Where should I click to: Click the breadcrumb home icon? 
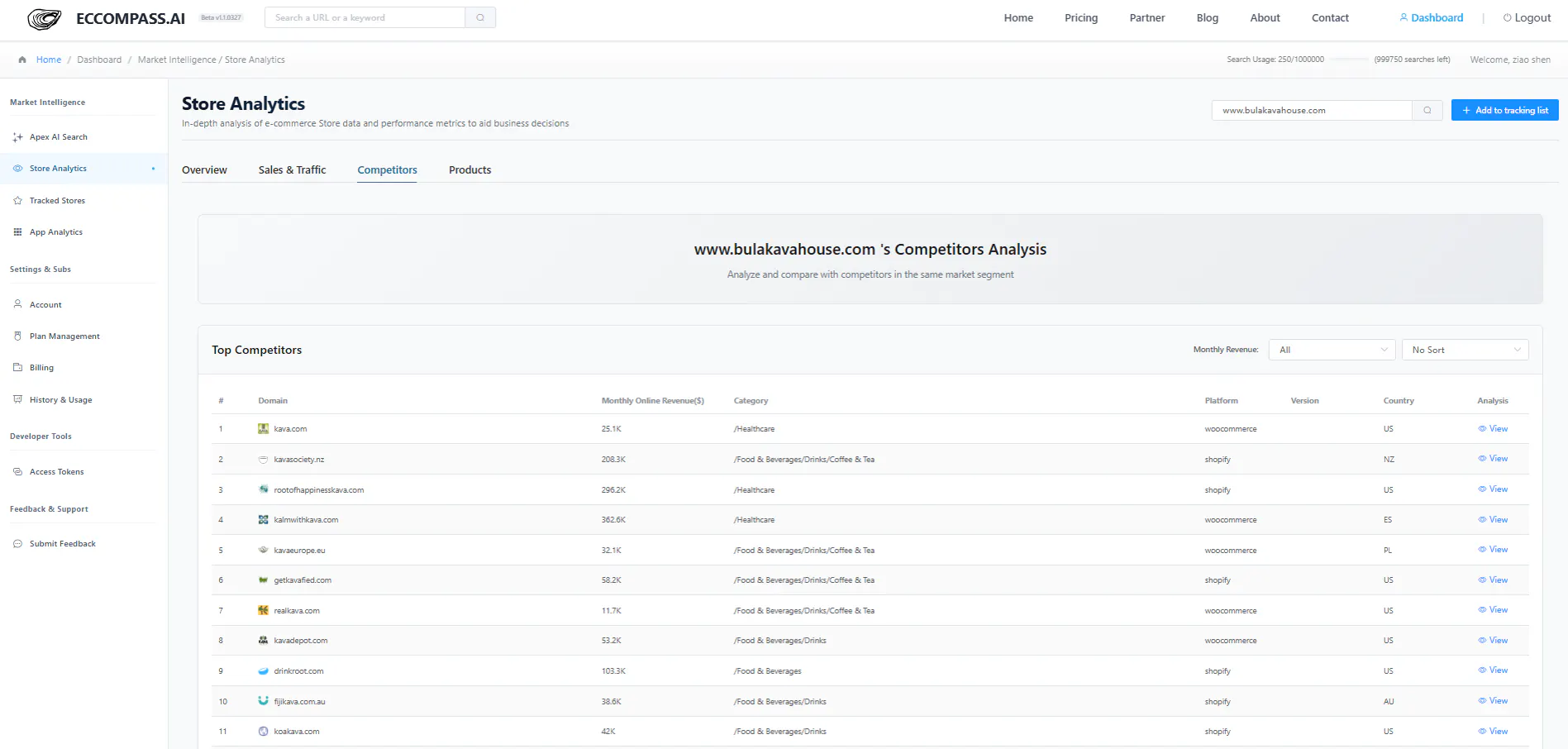[22, 60]
